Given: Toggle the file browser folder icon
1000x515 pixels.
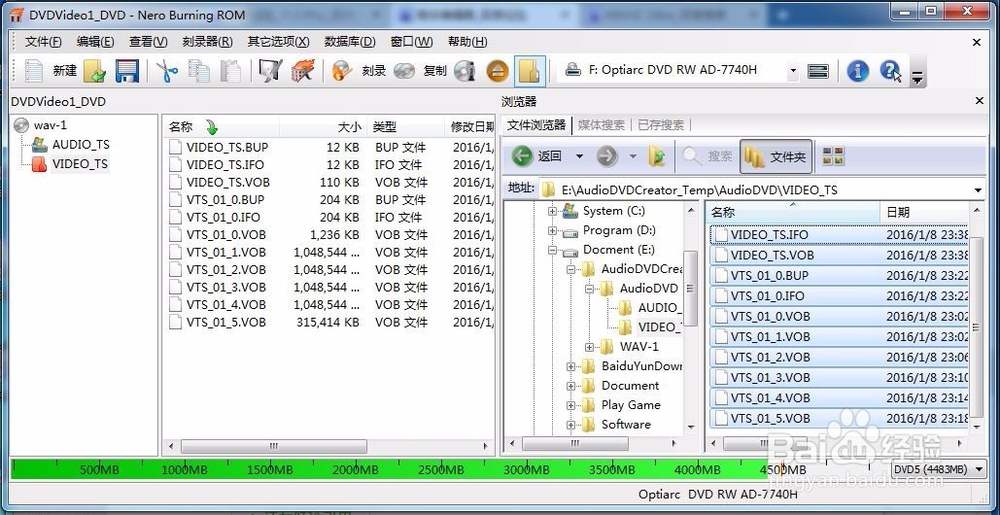Looking at the screenshot, I should point(529,71).
